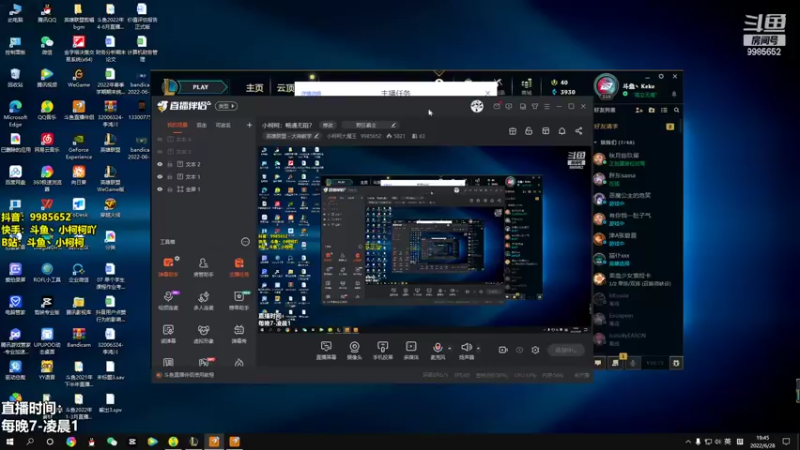Open 主页 tab in League client
Image resolution: width=800 pixels, height=450 pixels.
(x=255, y=88)
